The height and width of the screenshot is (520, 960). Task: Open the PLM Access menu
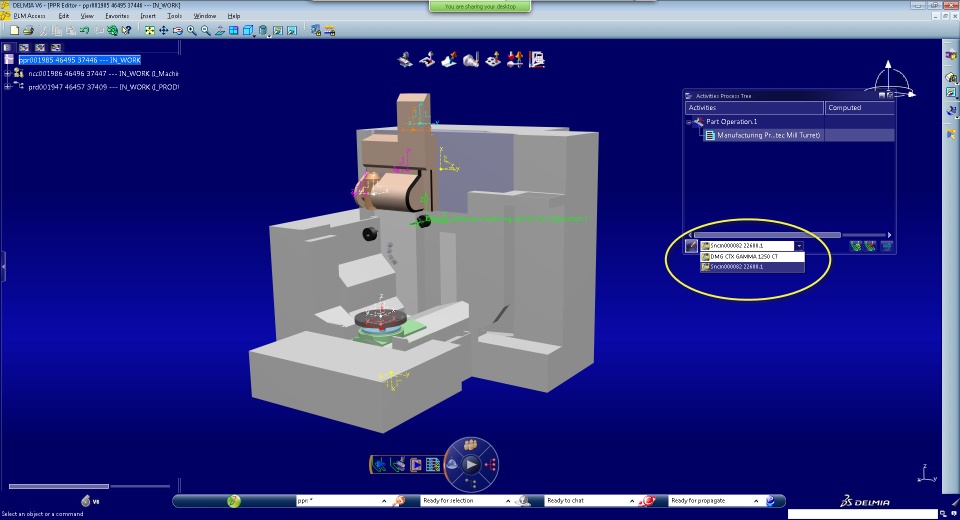29,16
